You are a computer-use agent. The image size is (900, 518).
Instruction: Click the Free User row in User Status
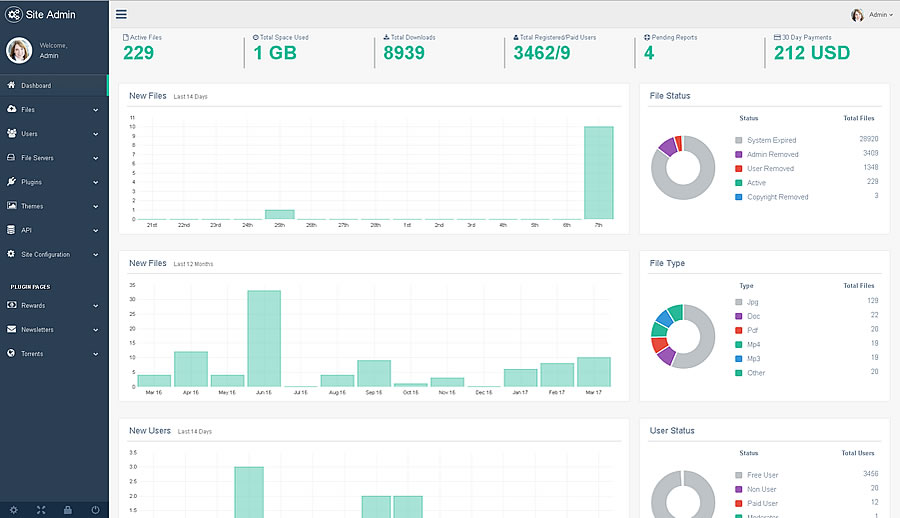(806, 474)
